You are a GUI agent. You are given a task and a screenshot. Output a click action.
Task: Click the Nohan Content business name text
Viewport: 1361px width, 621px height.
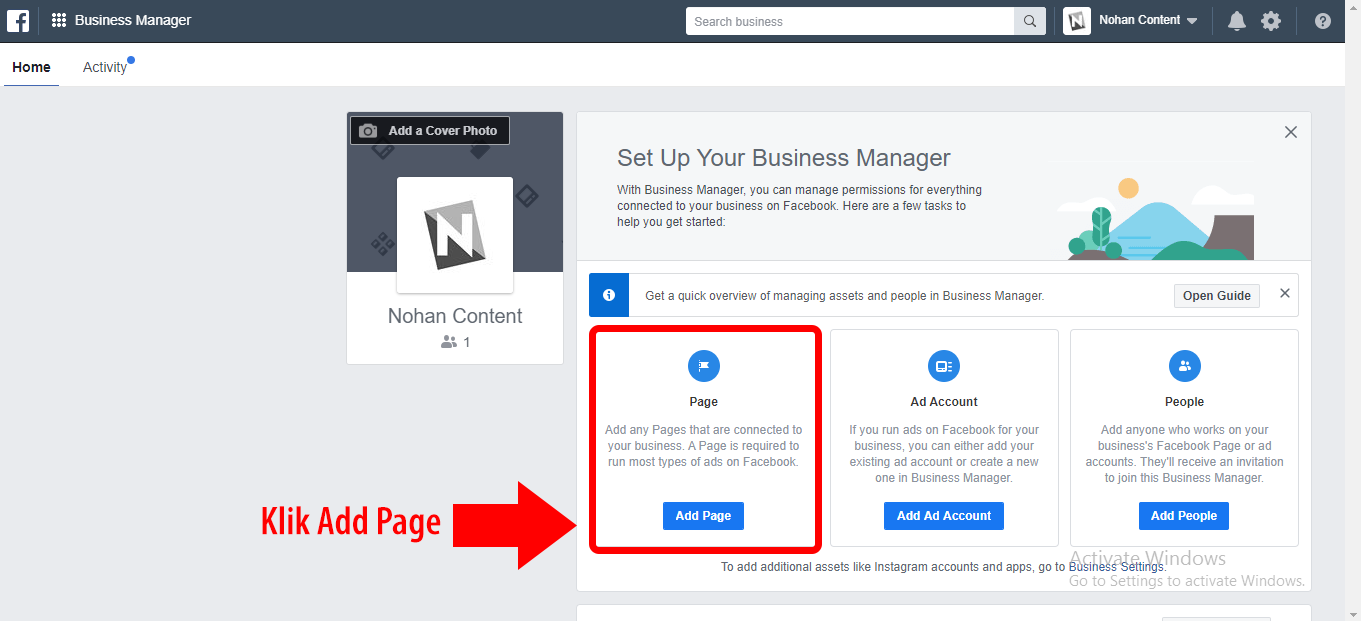[455, 316]
